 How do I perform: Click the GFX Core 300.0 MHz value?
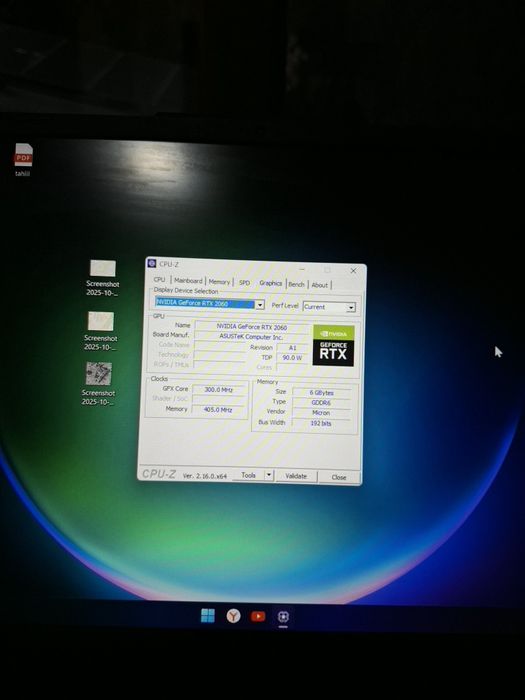coord(219,390)
